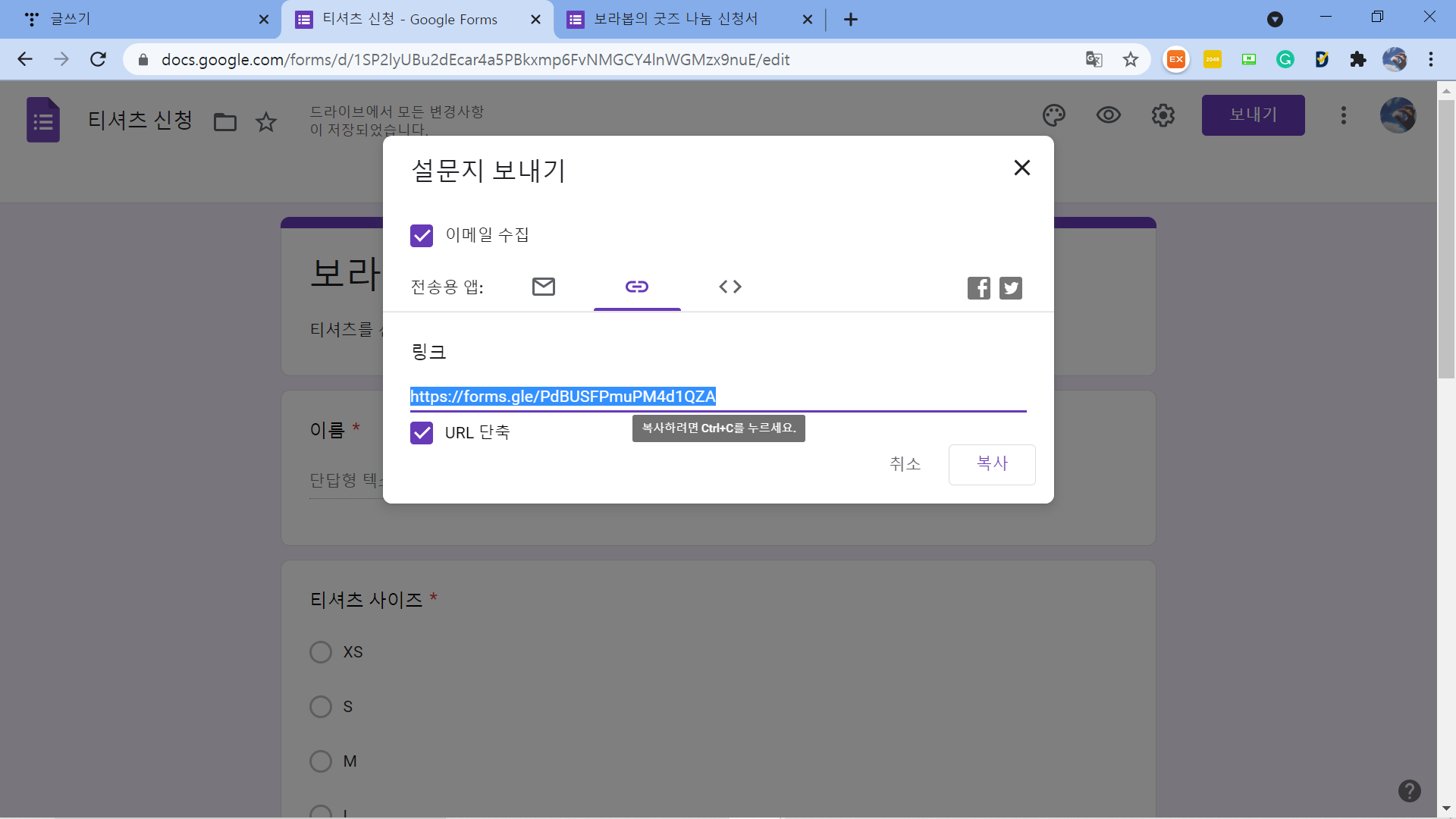The image size is (1456, 819).
Task: Share the form via the Twitter icon
Action: pos(1010,288)
